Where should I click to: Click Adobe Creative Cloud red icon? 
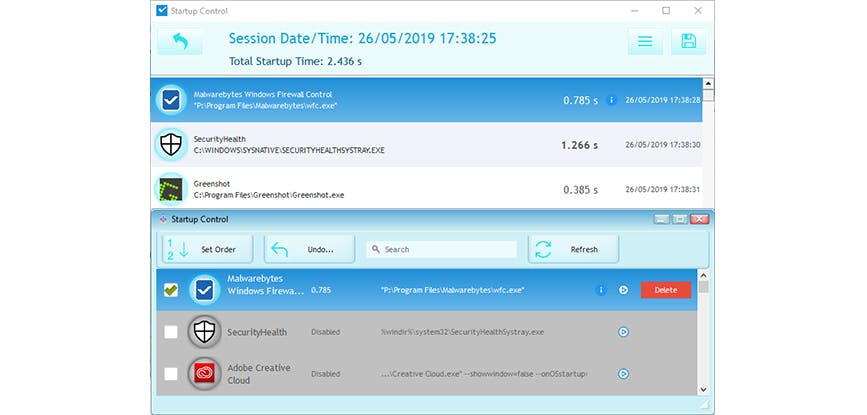[205, 374]
